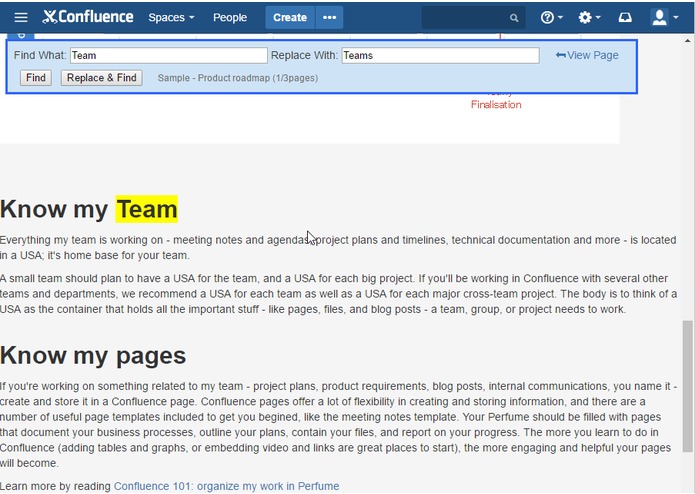The width and height of the screenshot is (695, 494).
Task: Click the Find button
Action: (36, 78)
